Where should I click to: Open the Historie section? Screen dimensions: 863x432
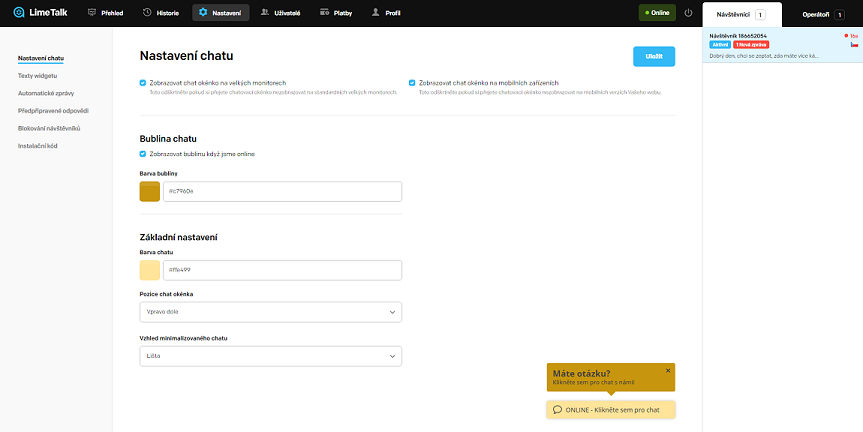click(160, 13)
